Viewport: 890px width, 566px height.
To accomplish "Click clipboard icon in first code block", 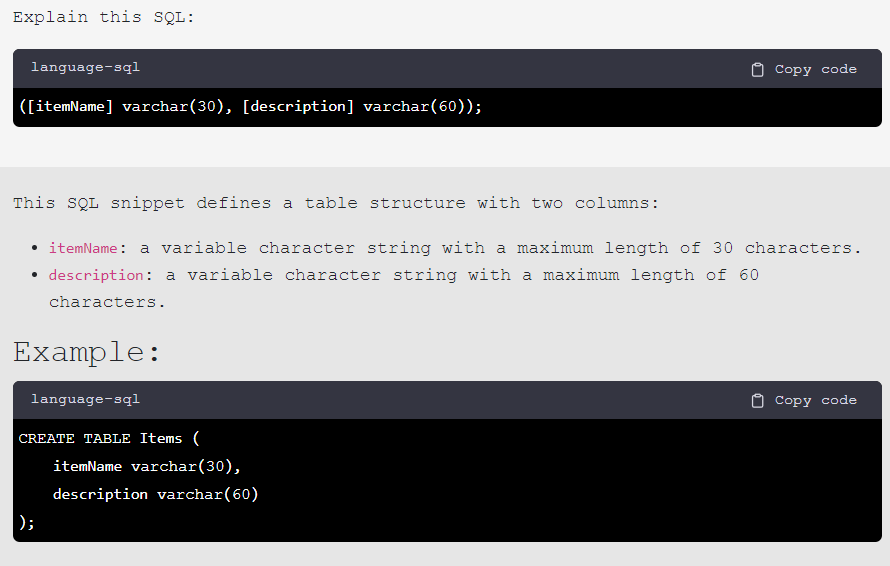I will (757, 69).
